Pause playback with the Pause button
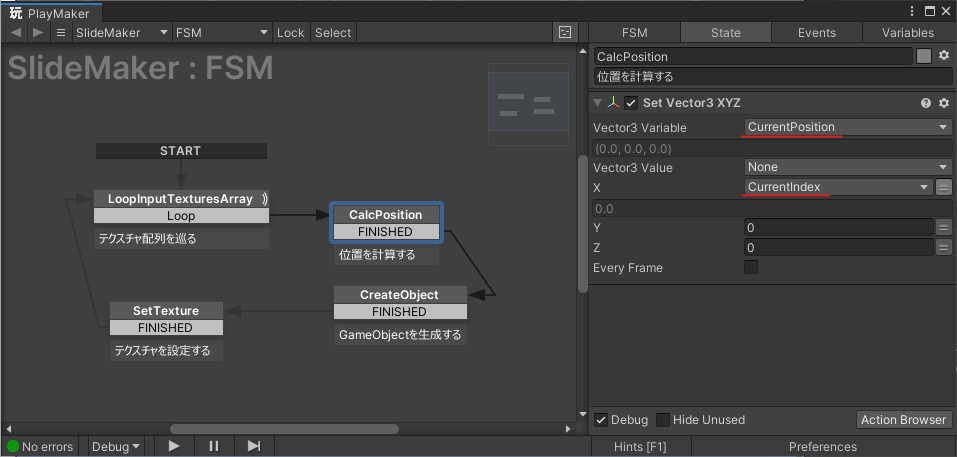This screenshot has width=957, height=457. pyautogui.click(x=214, y=446)
